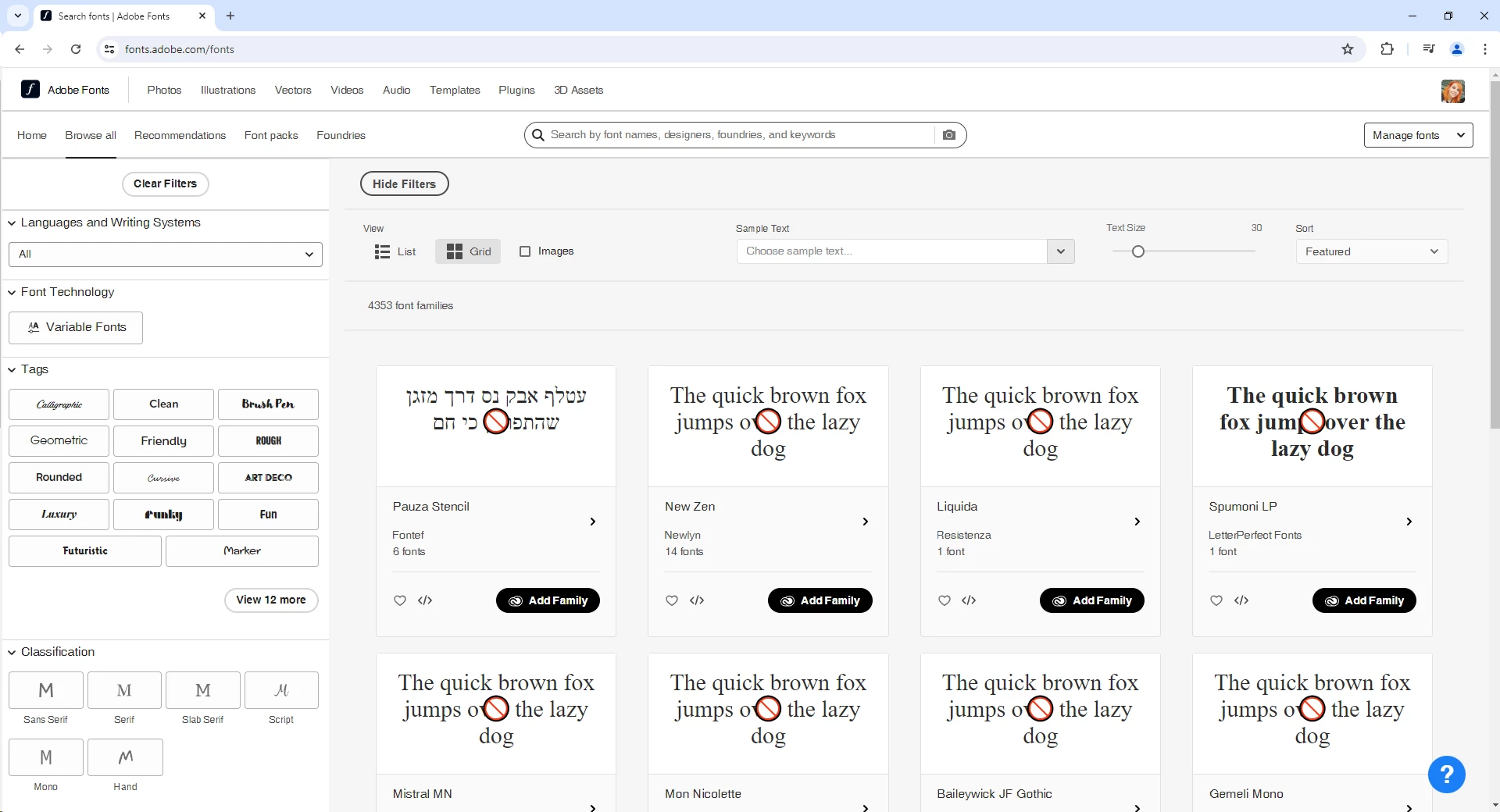
Task: Select Slab Serif classification icon
Action: point(203,690)
